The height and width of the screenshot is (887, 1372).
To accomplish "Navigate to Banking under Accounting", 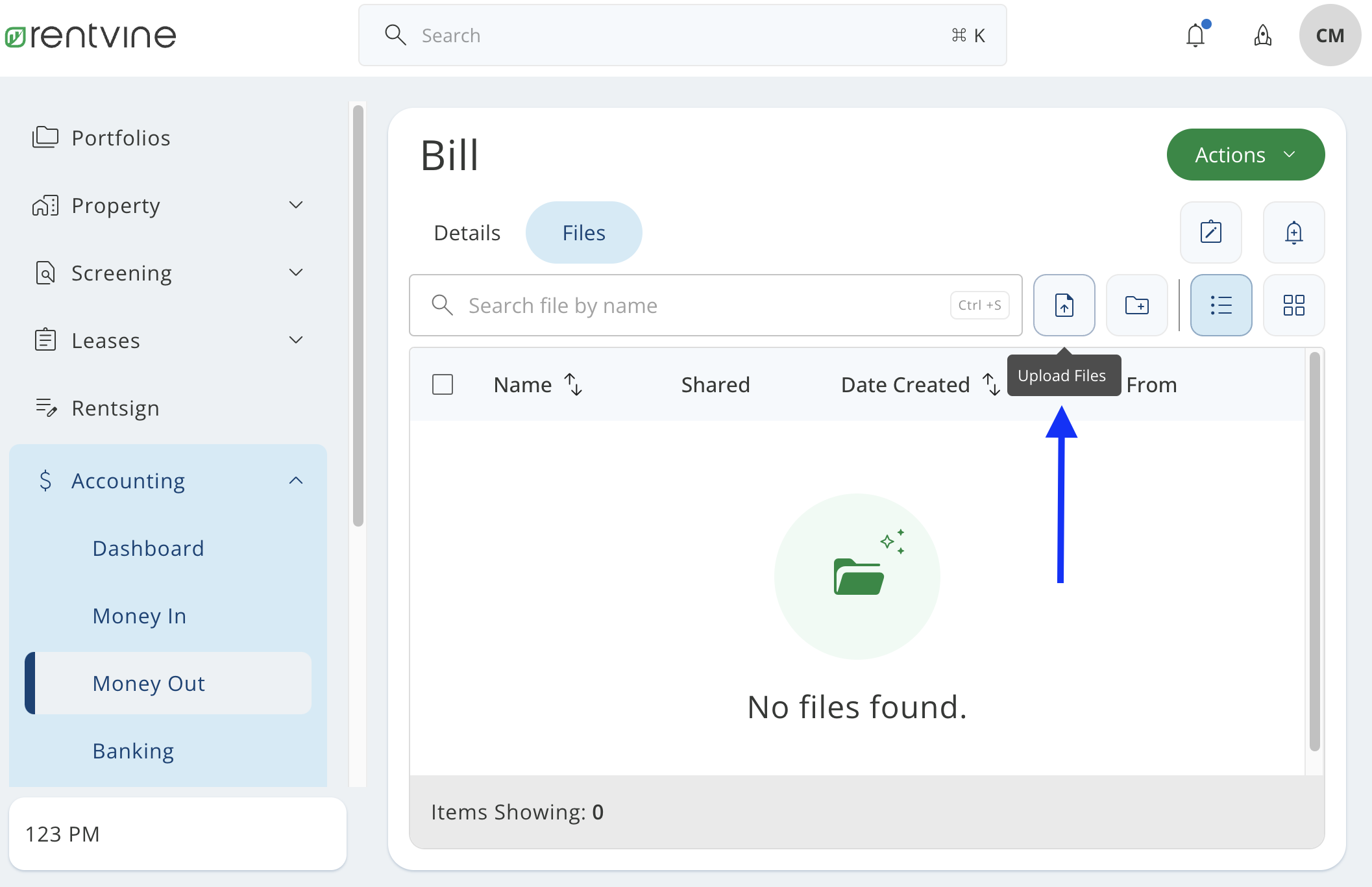I will [x=133, y=751].
